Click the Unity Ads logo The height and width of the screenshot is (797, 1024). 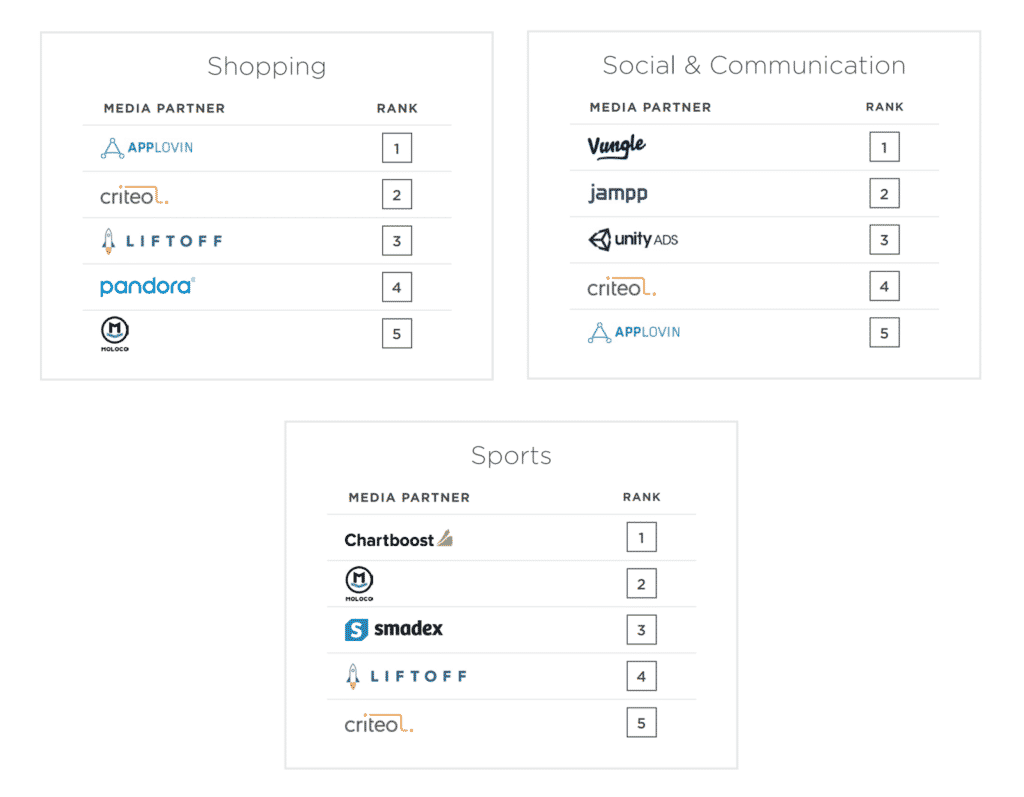(x=633, y=239)
